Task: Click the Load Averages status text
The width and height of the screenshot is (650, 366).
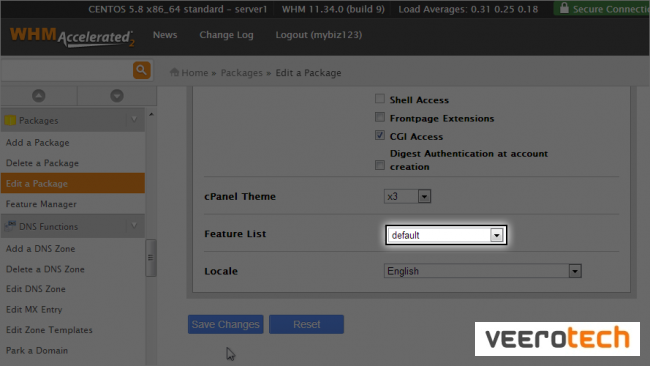Action: [468, 9]
